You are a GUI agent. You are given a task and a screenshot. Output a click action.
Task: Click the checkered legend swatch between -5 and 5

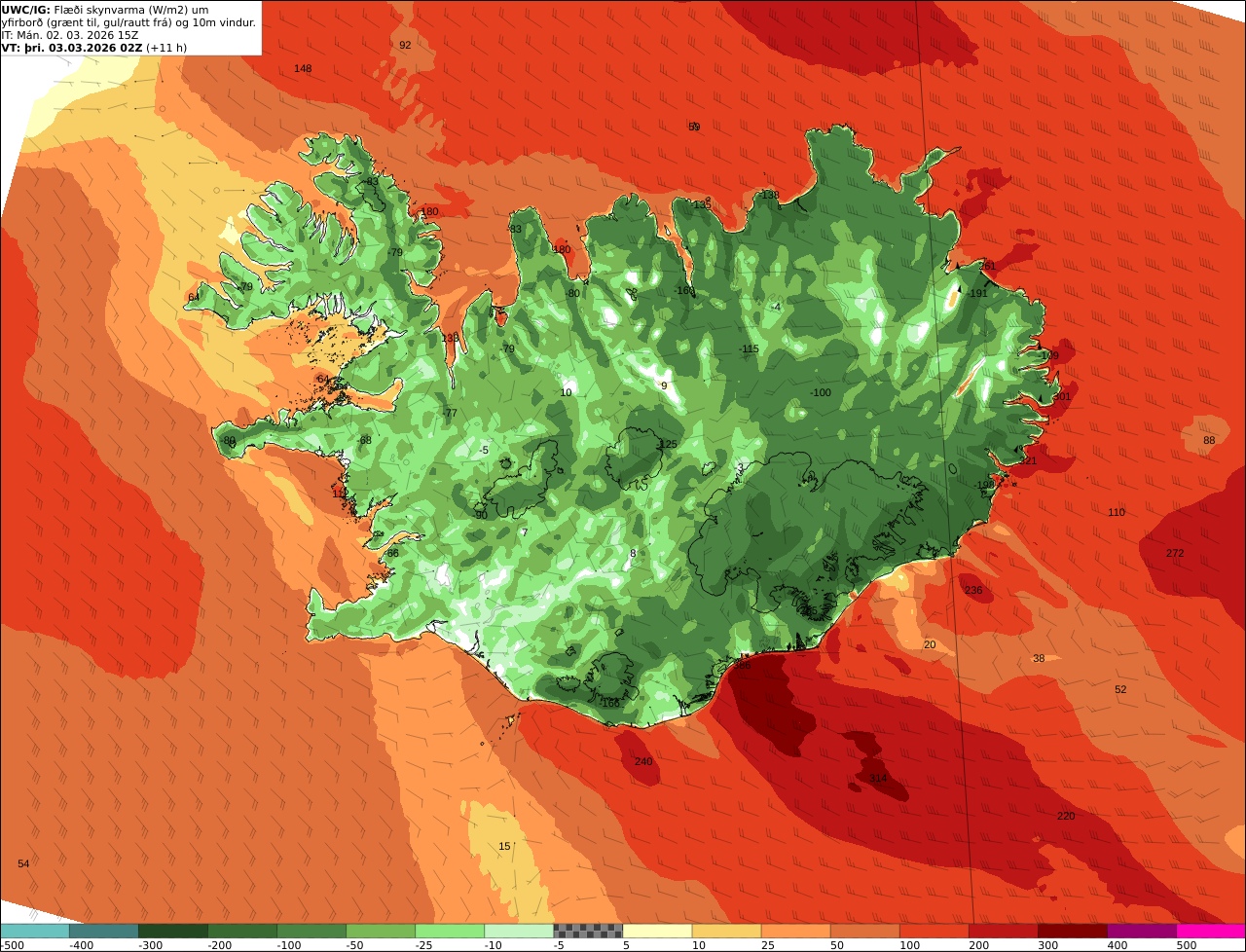click(588, 931)
